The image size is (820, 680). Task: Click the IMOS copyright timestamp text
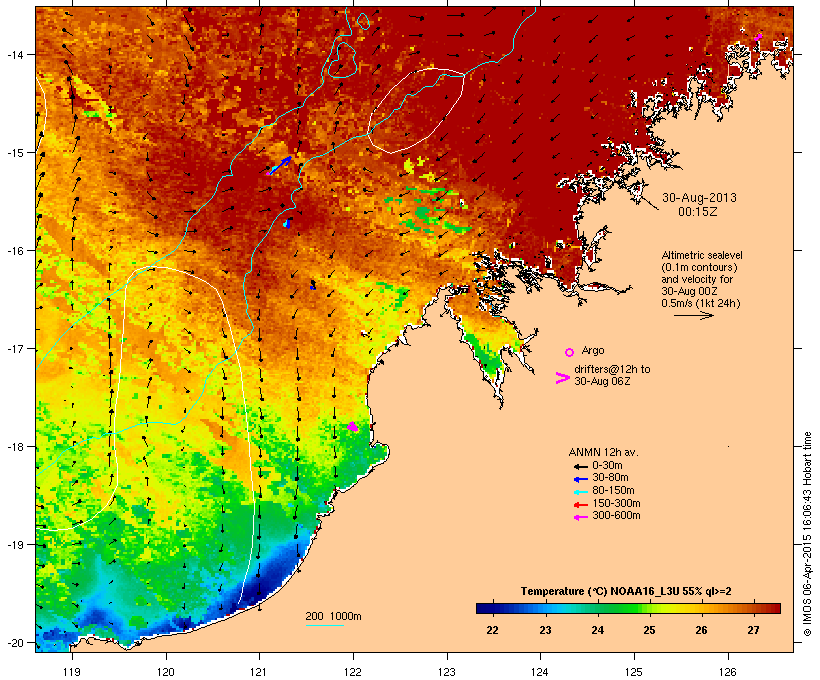coord(808,534)
